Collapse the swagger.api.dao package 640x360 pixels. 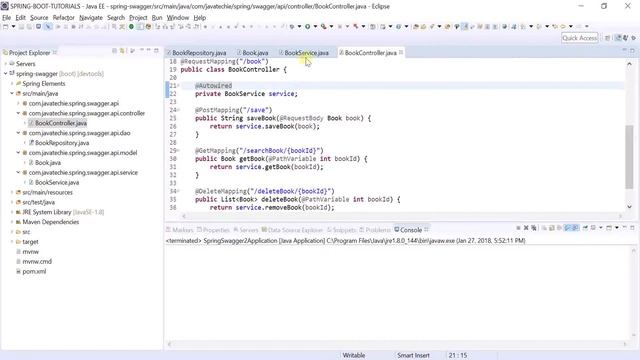(x=18, y=133)
